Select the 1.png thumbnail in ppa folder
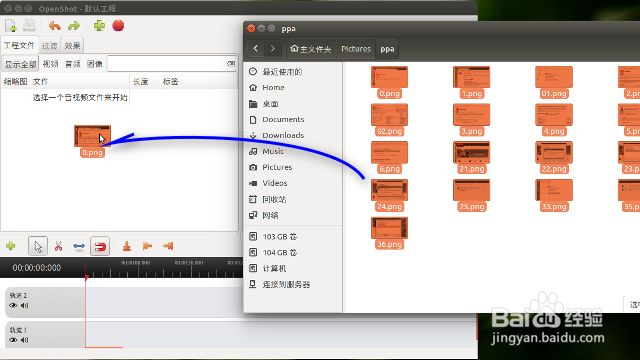 (x=471, y=77)
